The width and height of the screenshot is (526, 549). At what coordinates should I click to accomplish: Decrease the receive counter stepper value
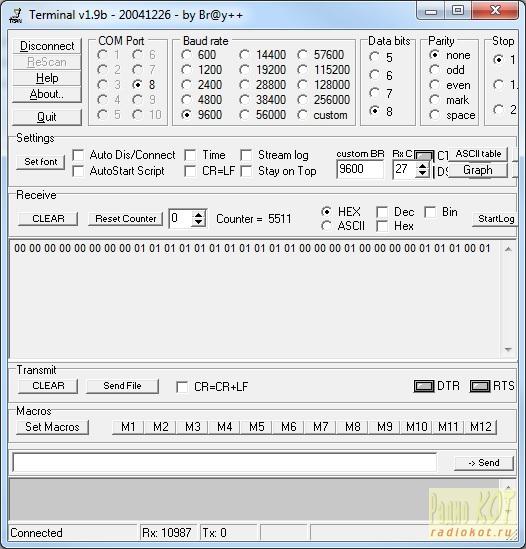tap(199, 223)
